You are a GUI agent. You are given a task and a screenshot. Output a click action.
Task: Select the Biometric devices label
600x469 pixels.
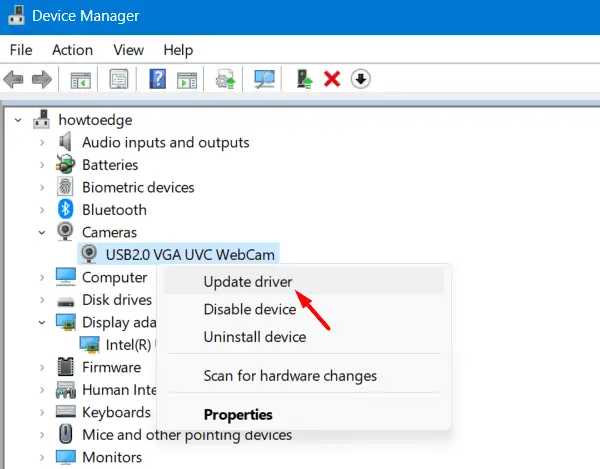click(x=138, y=187)
